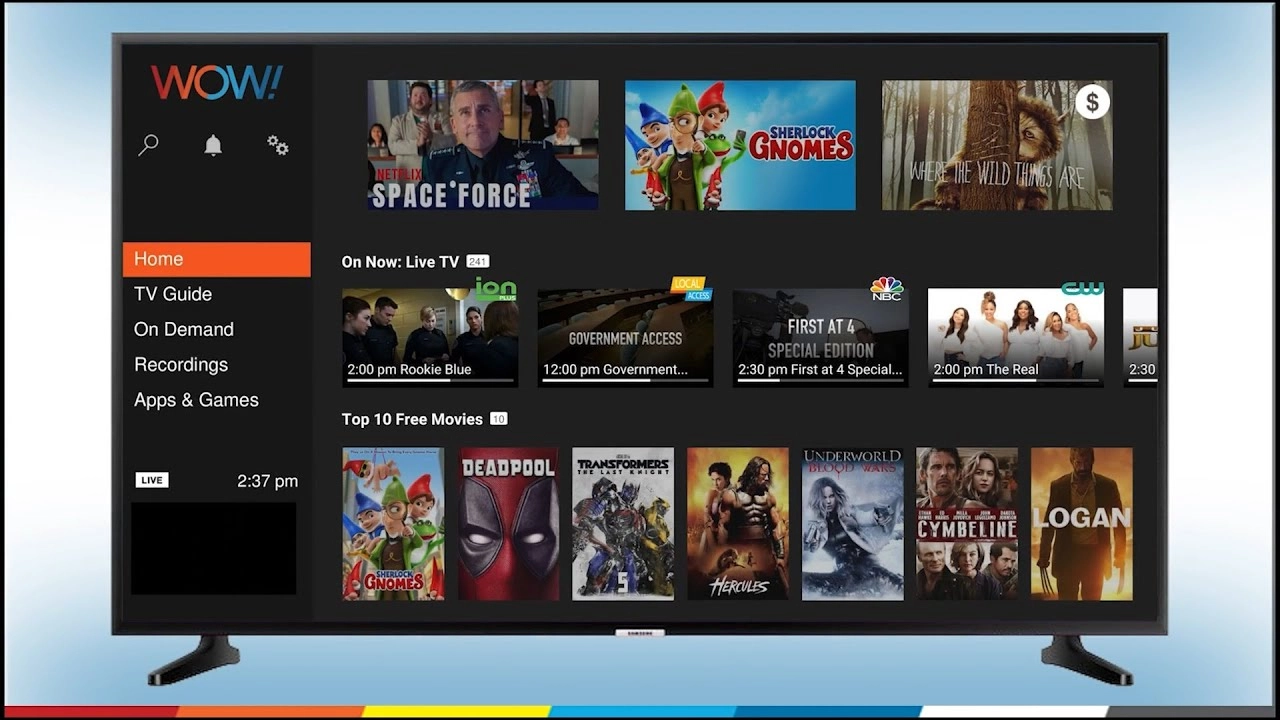This screenshot has width=1280, height=720.
Task: Open Where the Wild Things Are banner
Action: [x=997, y=145]
